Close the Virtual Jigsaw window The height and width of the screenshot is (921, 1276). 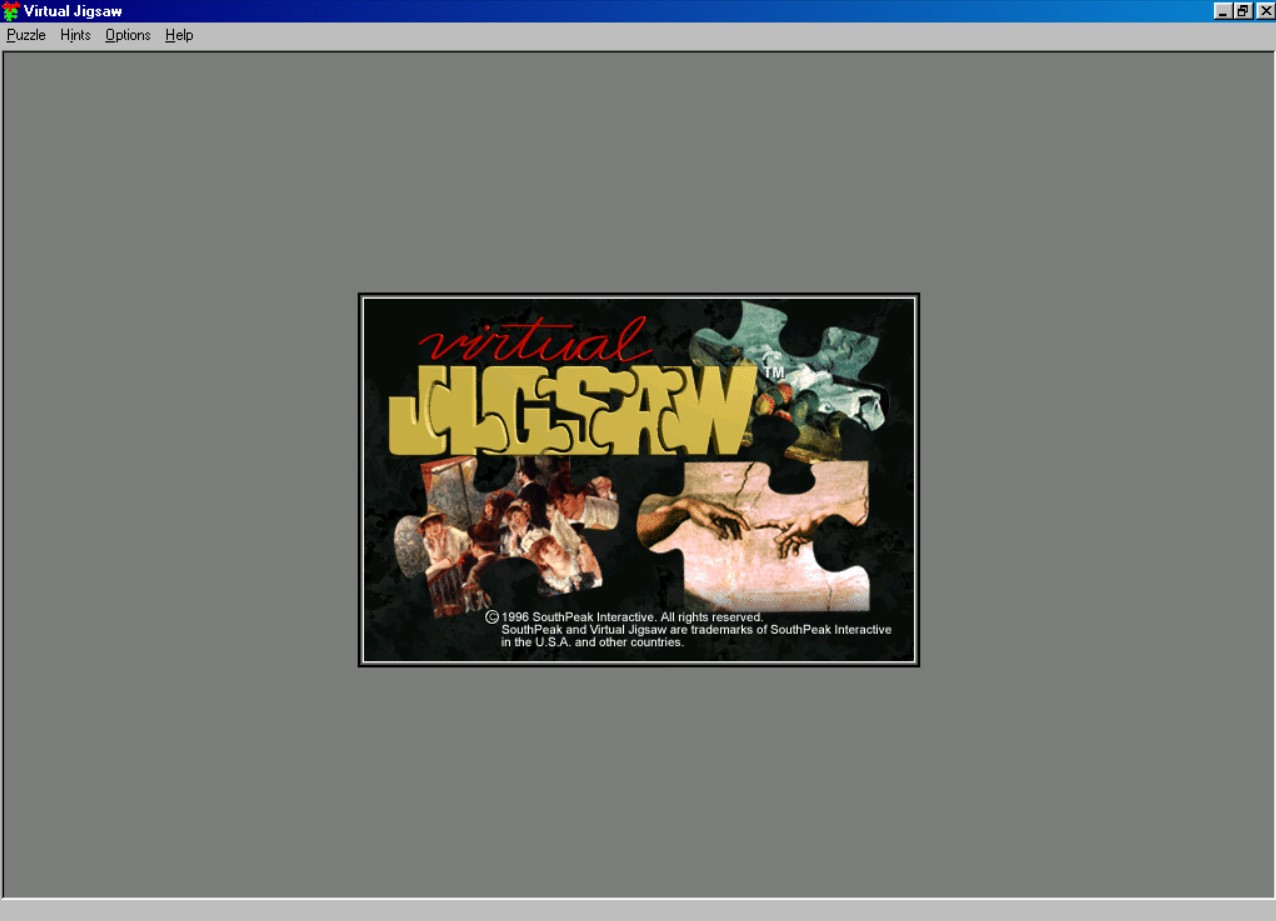pyautogui.click(x=1264, y=11)
